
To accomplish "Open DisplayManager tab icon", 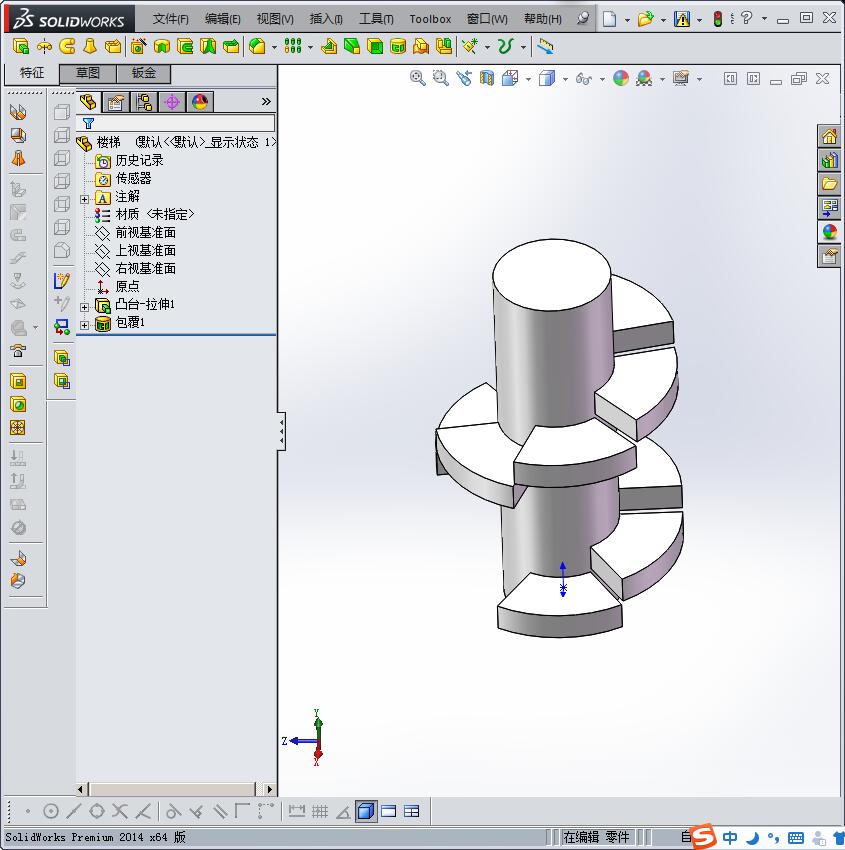I will (200, 102).
